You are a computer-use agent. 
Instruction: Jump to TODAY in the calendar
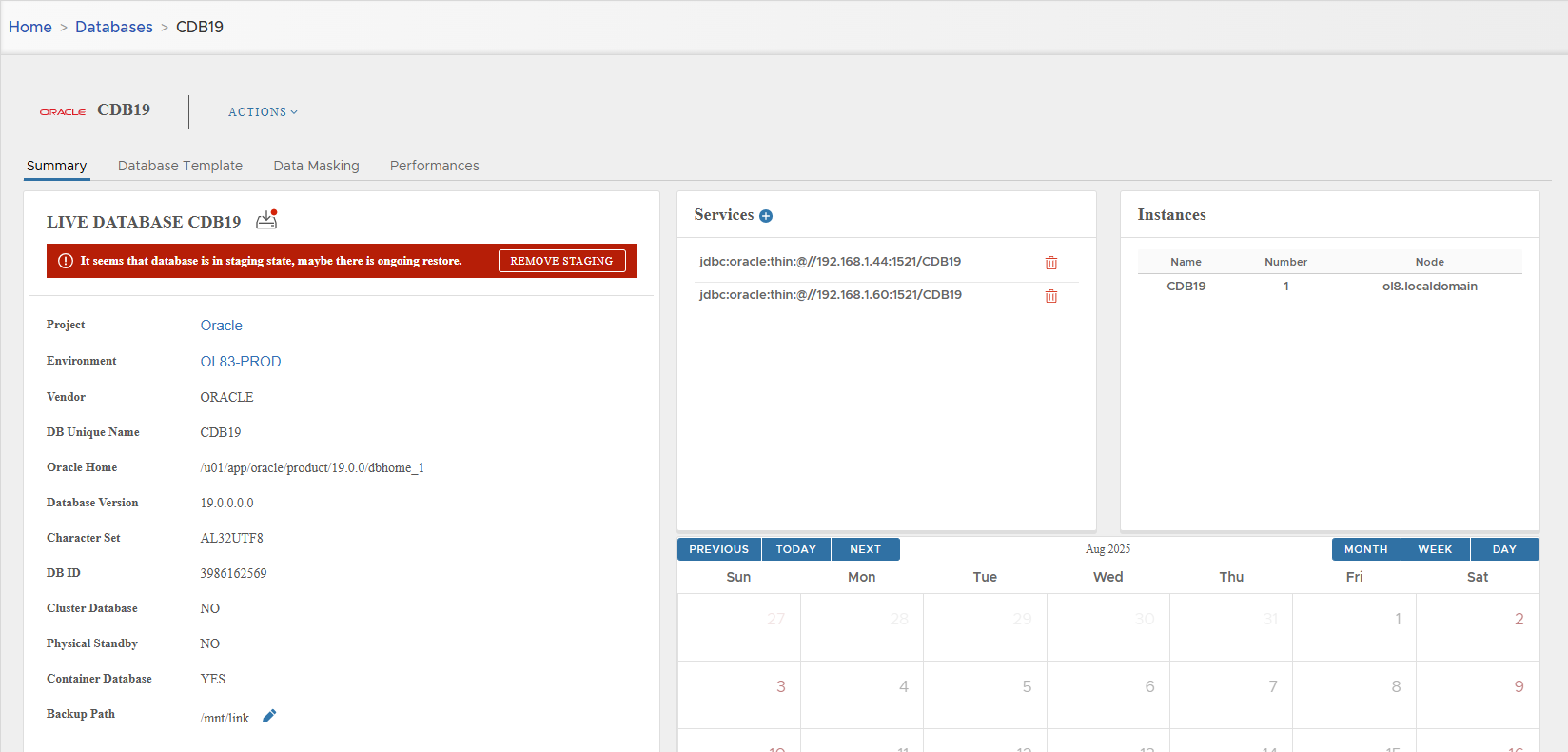pyautogui.click(x=795, y=549)
